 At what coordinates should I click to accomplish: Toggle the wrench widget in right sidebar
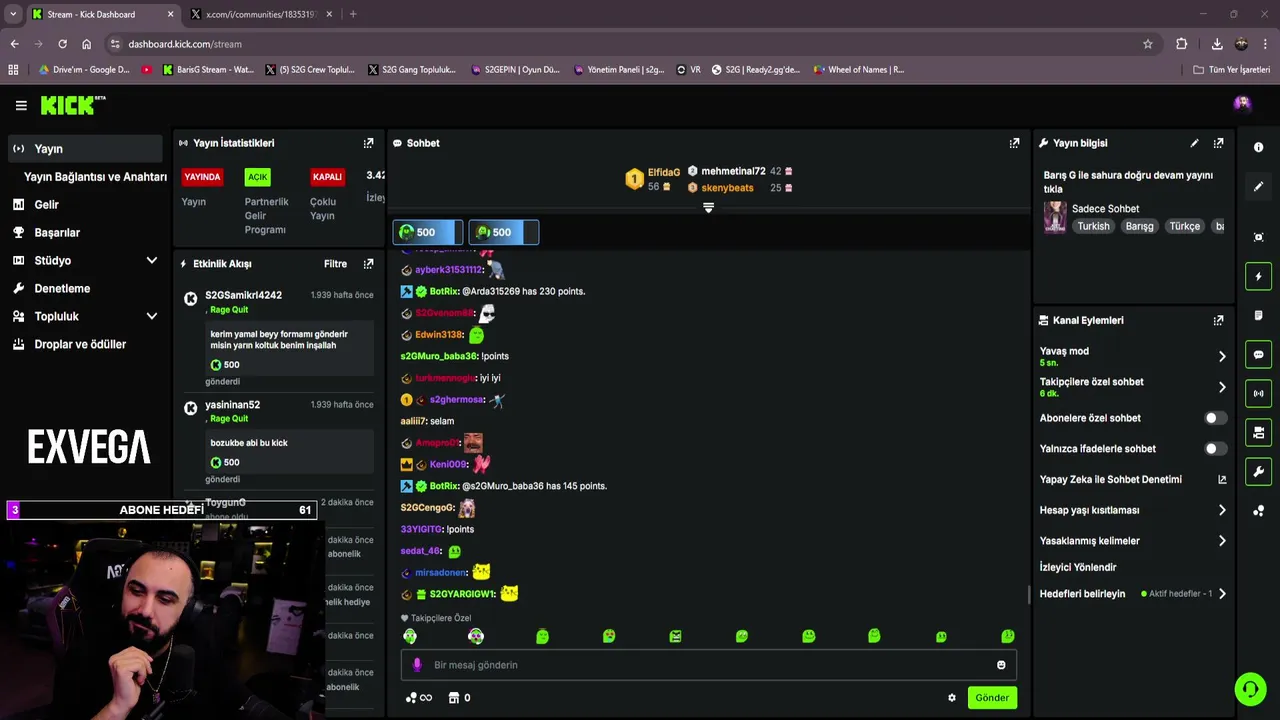tap(1258, 471)
